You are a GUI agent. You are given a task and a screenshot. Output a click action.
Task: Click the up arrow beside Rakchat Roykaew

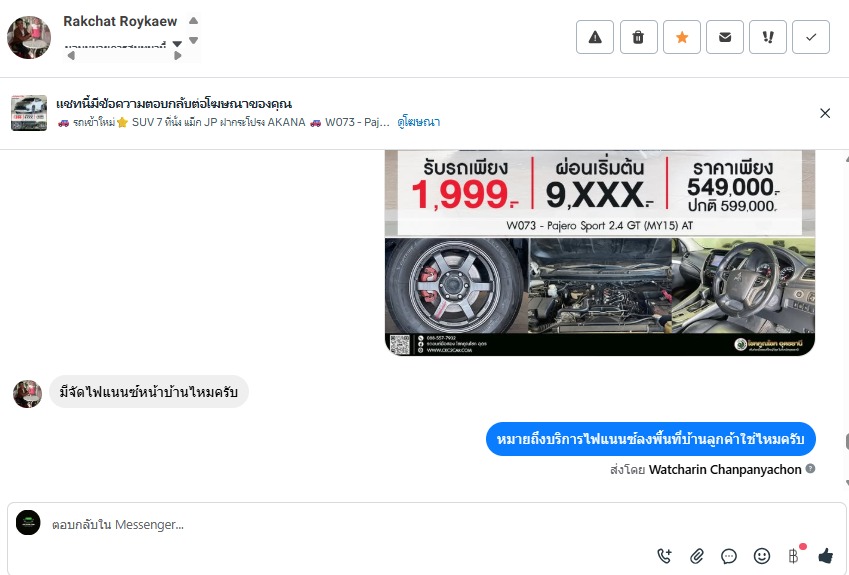coord(193,21)
